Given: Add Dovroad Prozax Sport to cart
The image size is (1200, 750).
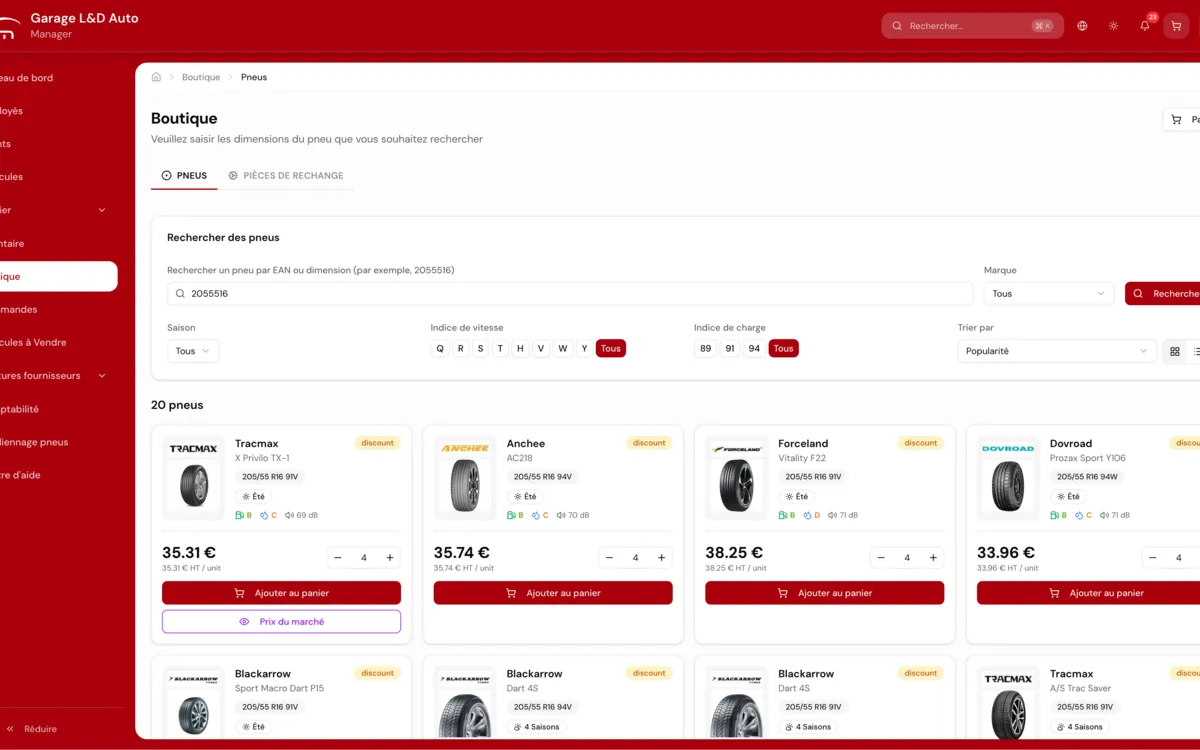Looking at the screenshot, I should pos(1090,593).
